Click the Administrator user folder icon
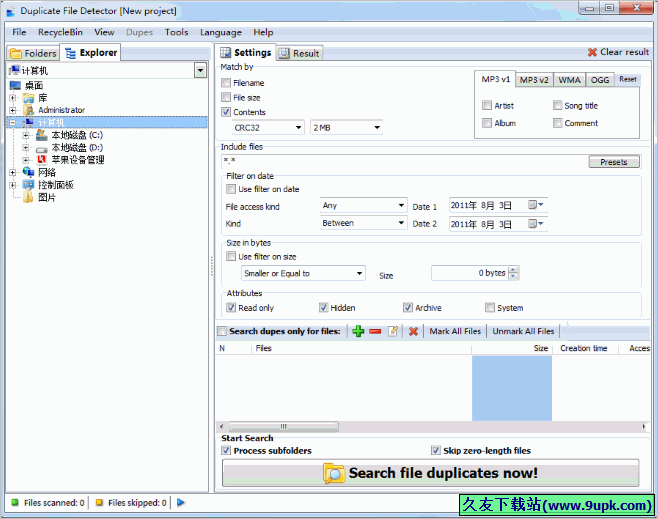The width and height of the screenshot is (658, 519). click(x=29, y=110)
